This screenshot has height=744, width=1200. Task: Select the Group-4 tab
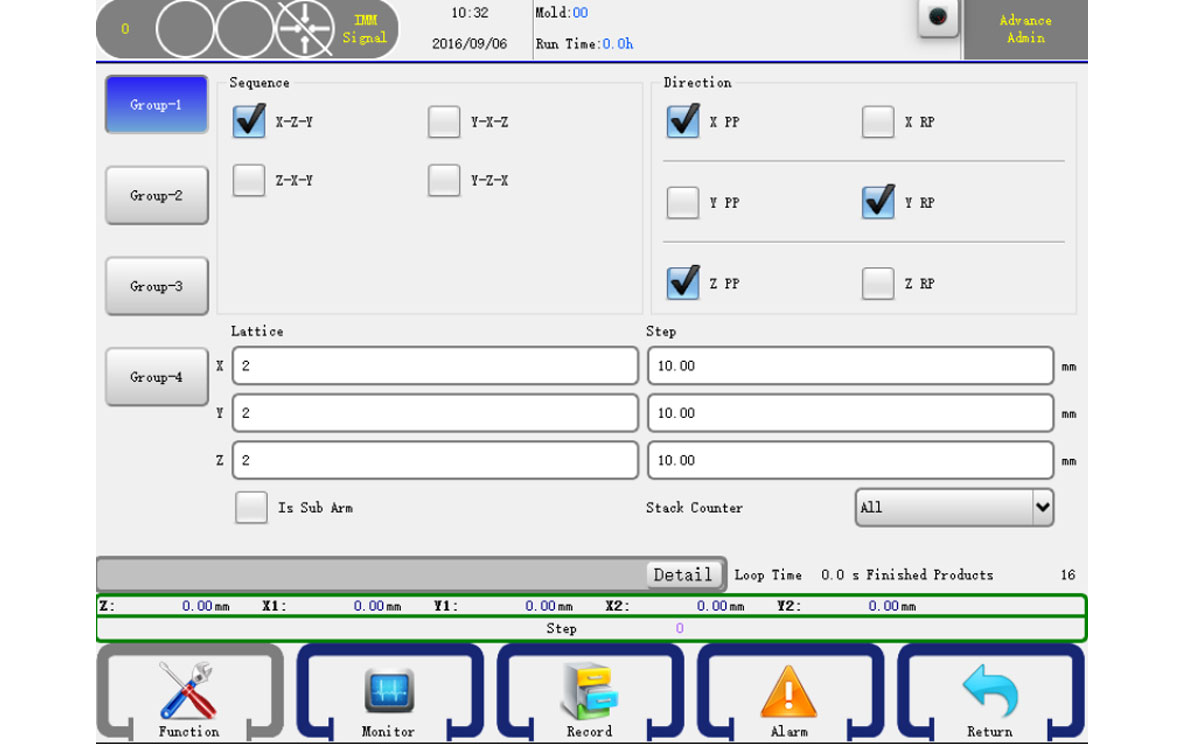(157, 377)
